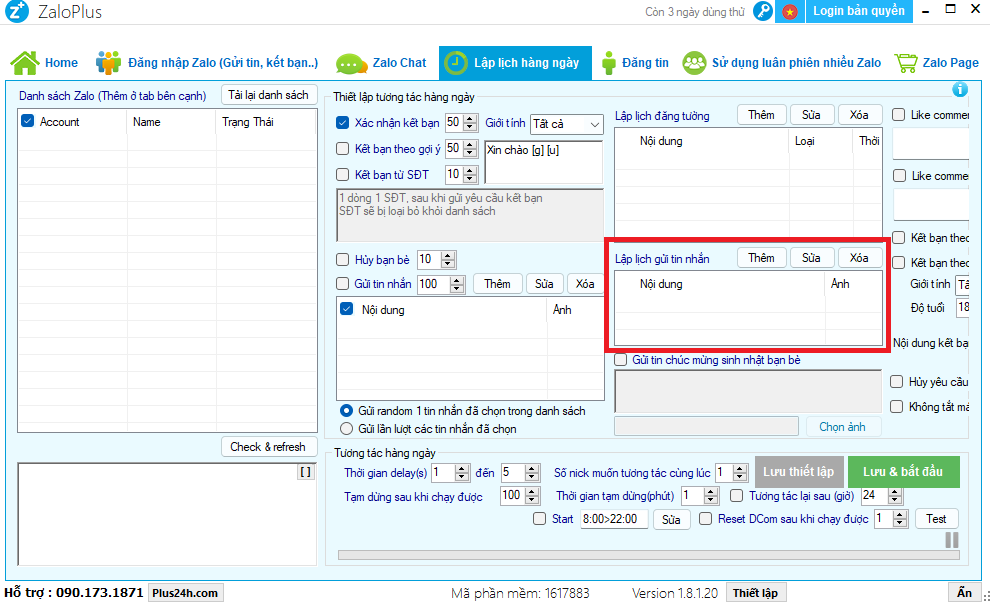The width and height of the screenshot is (990, 604).
Task: Enable Reset DCom sau khi chạy được
Action: pos(706,519)
